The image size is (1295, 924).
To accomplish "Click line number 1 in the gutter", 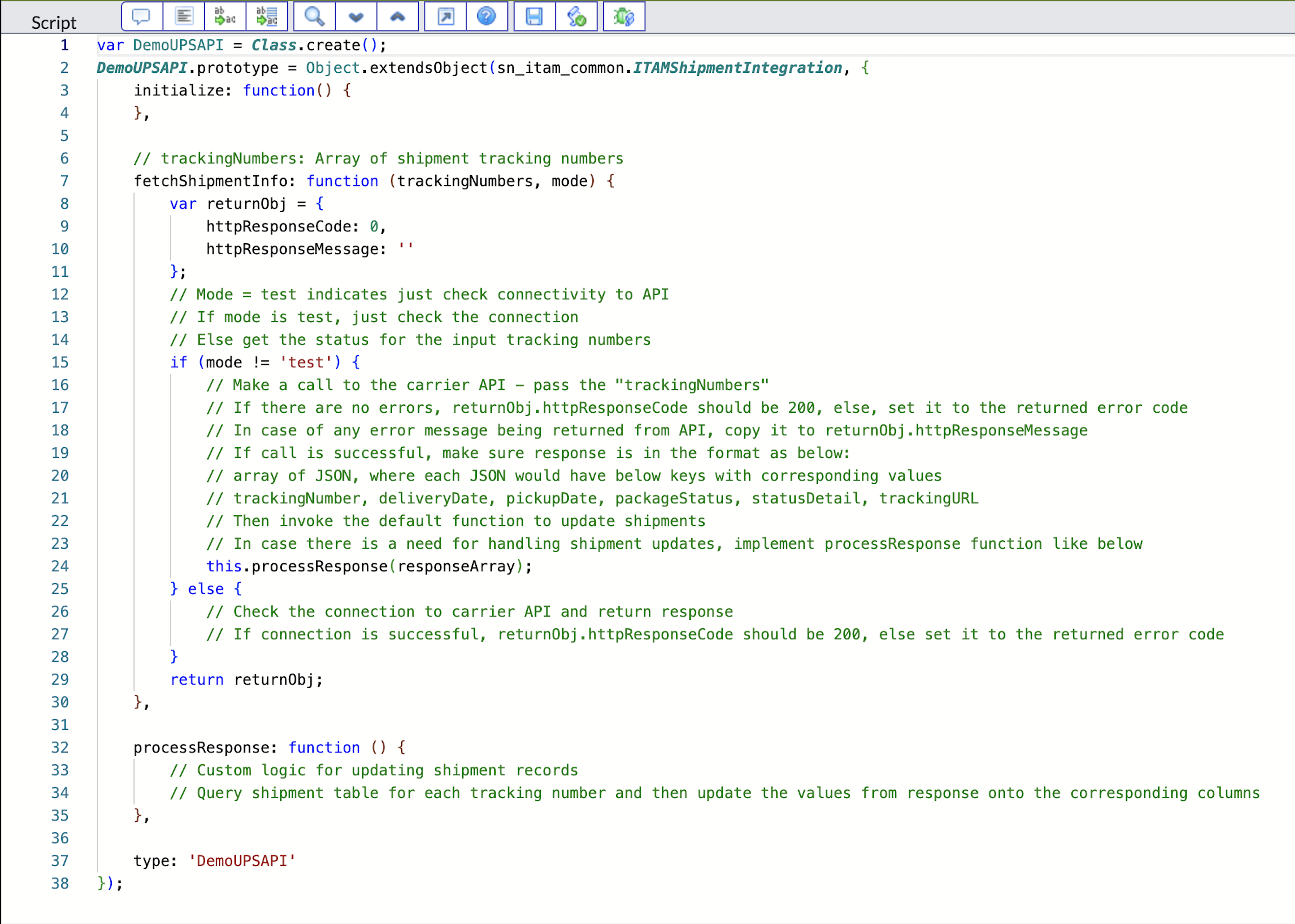I will [x=64, y=45].
